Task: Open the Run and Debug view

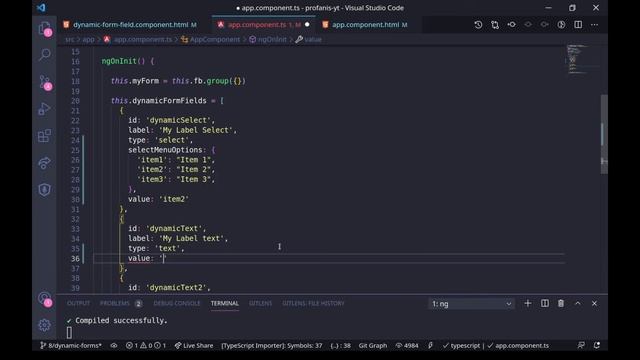Action: [44, 109]
